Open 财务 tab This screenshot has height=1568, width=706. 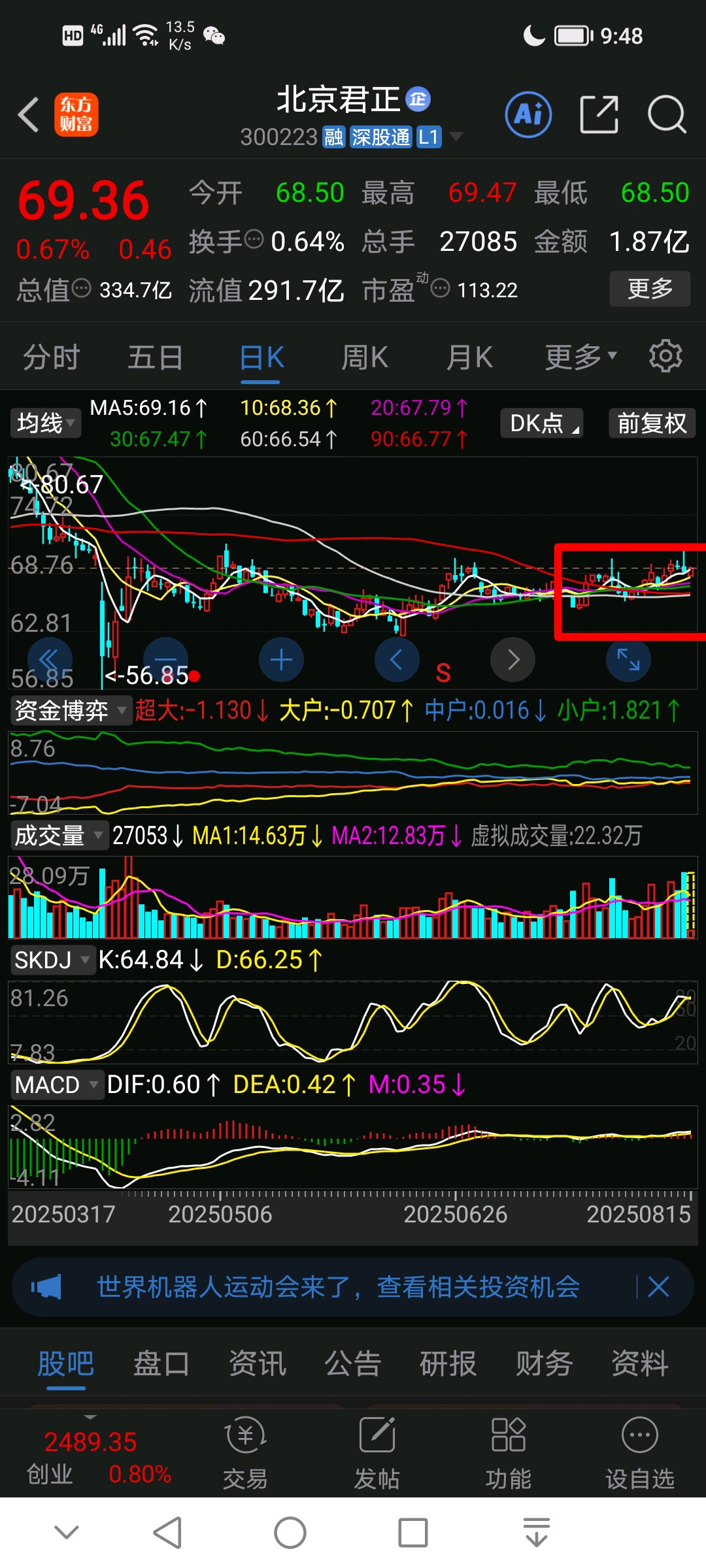click(545, 1364)
